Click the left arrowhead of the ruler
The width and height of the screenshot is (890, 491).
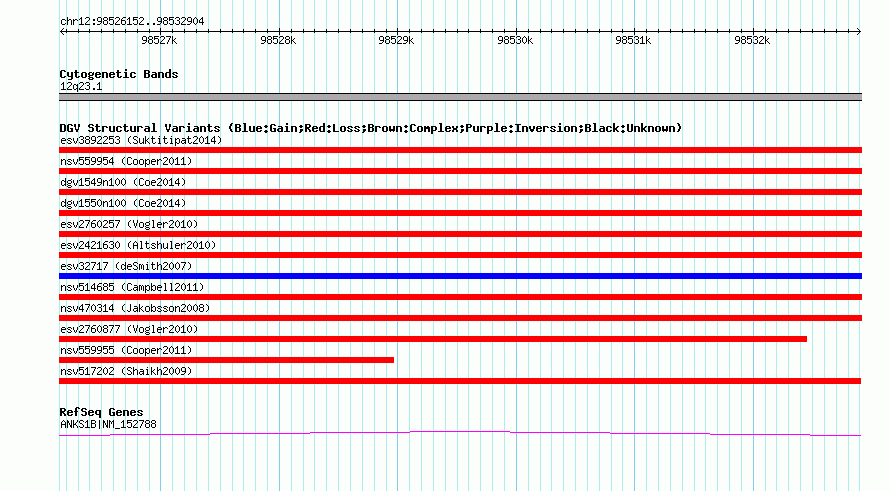(x=62, y=32)
